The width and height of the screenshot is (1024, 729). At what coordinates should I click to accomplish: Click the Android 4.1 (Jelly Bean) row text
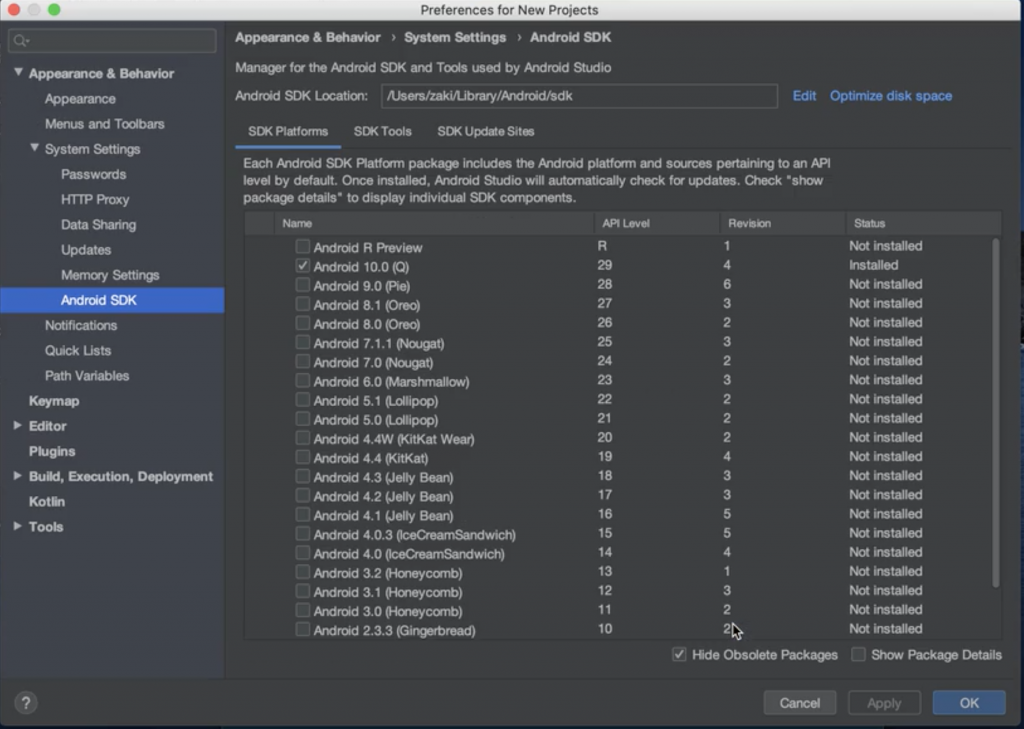pyautogui.click(x=383, y=515)
